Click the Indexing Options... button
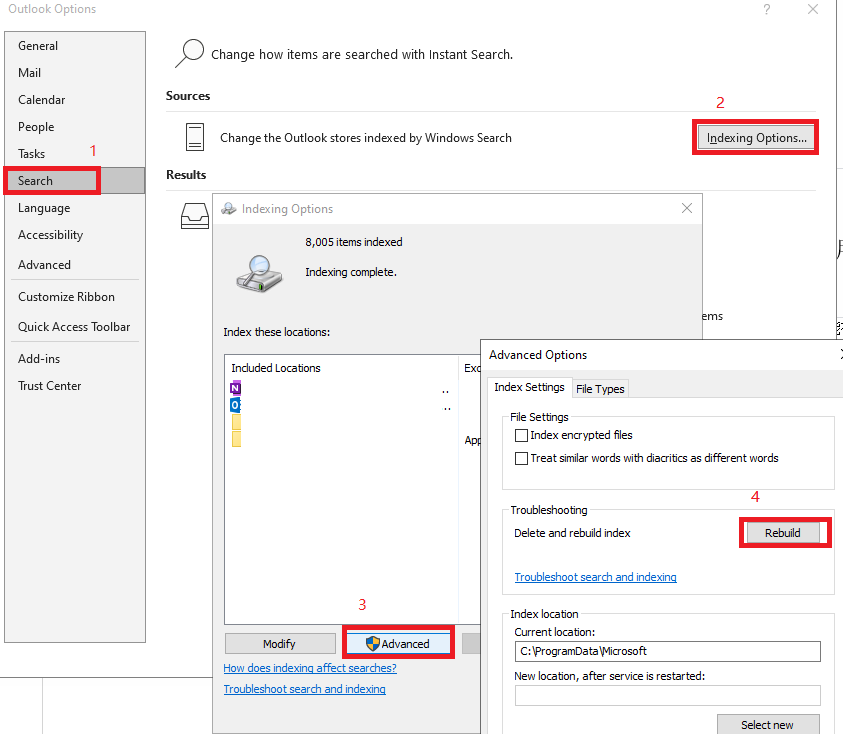This screenshot has height=734, width=843. [756, 138]
